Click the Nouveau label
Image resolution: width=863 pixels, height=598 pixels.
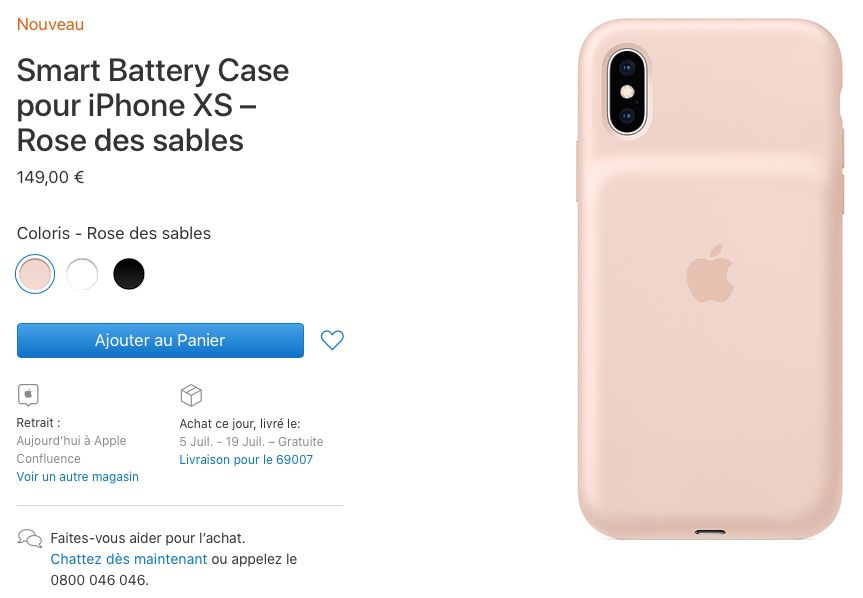click(x=50, y=24)
